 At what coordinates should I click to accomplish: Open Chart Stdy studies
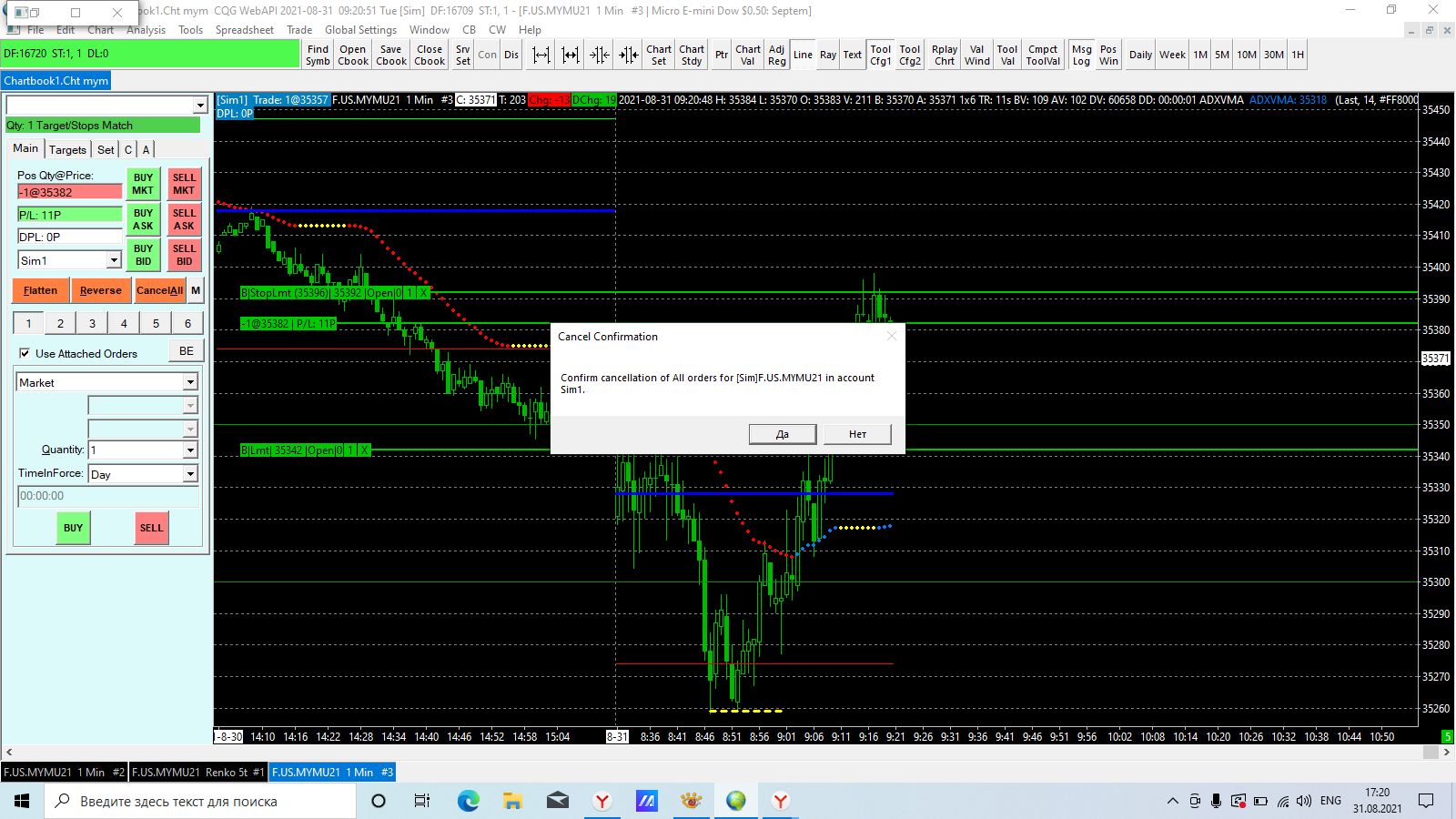[692, 55]
